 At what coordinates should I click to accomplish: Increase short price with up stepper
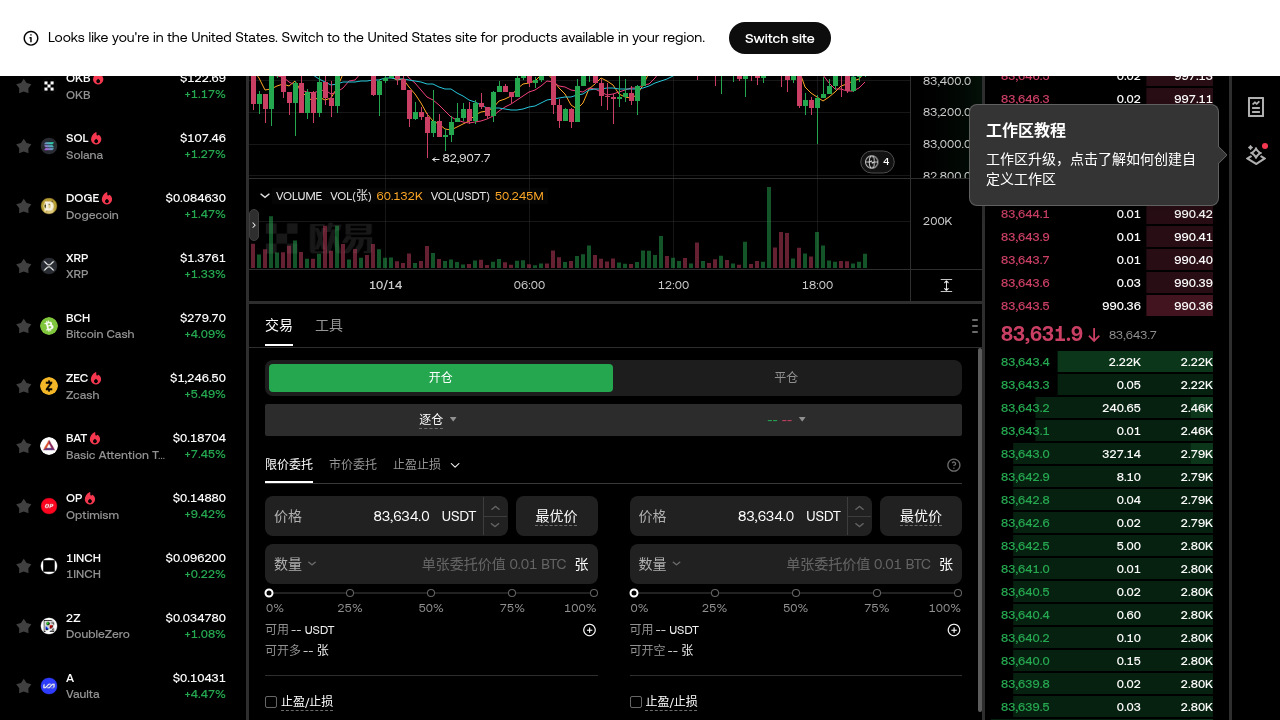[x=860, y=508]
